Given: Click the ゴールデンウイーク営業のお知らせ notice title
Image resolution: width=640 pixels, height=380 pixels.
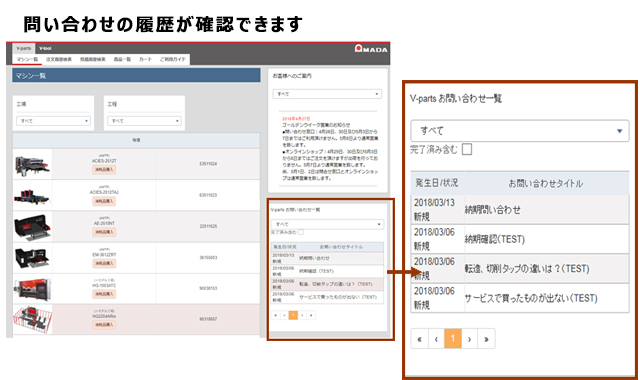Looking at the screenshot, I should coord(316,125).
